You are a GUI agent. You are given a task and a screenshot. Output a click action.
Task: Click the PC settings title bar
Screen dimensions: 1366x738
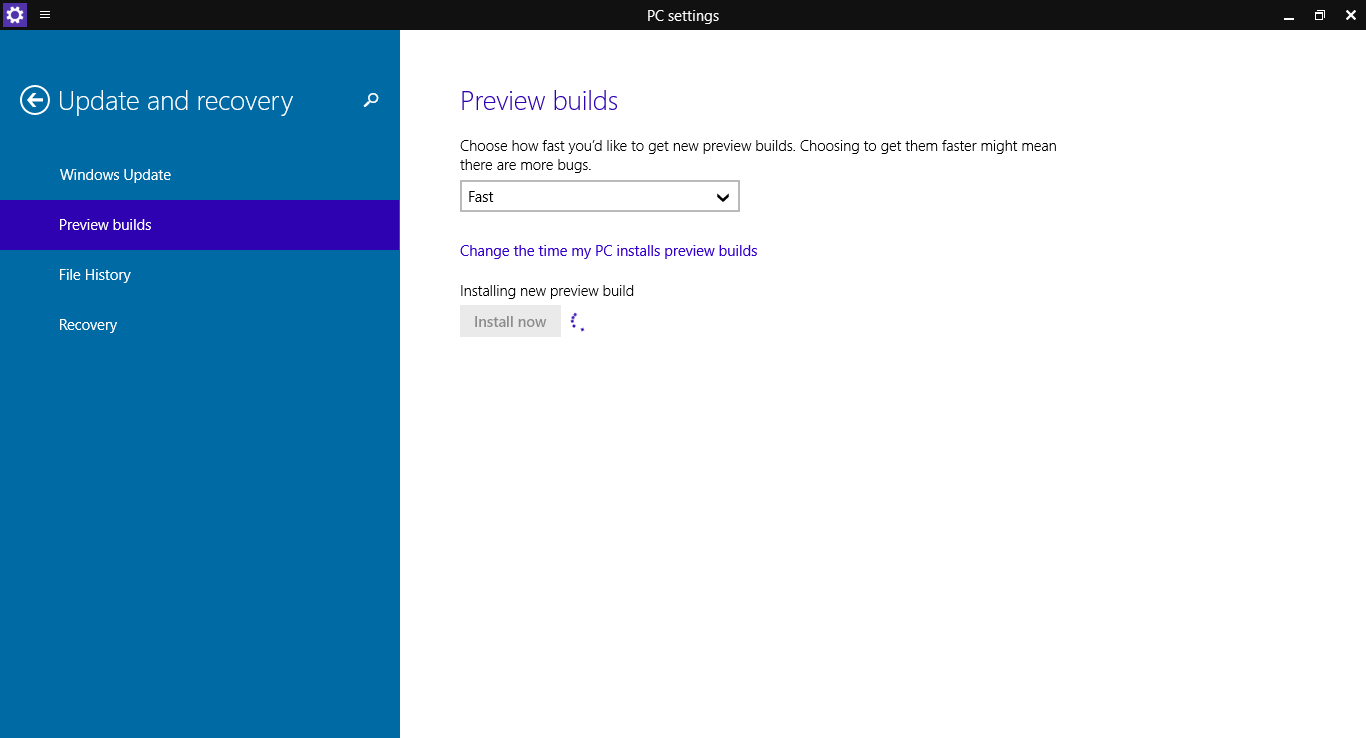683,15
